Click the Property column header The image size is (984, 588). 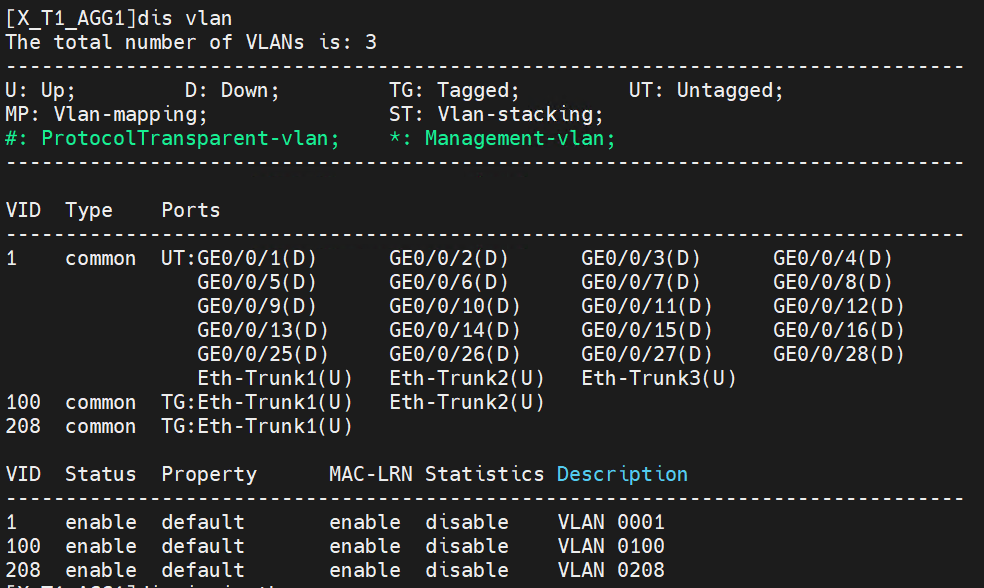pos(209,474)
